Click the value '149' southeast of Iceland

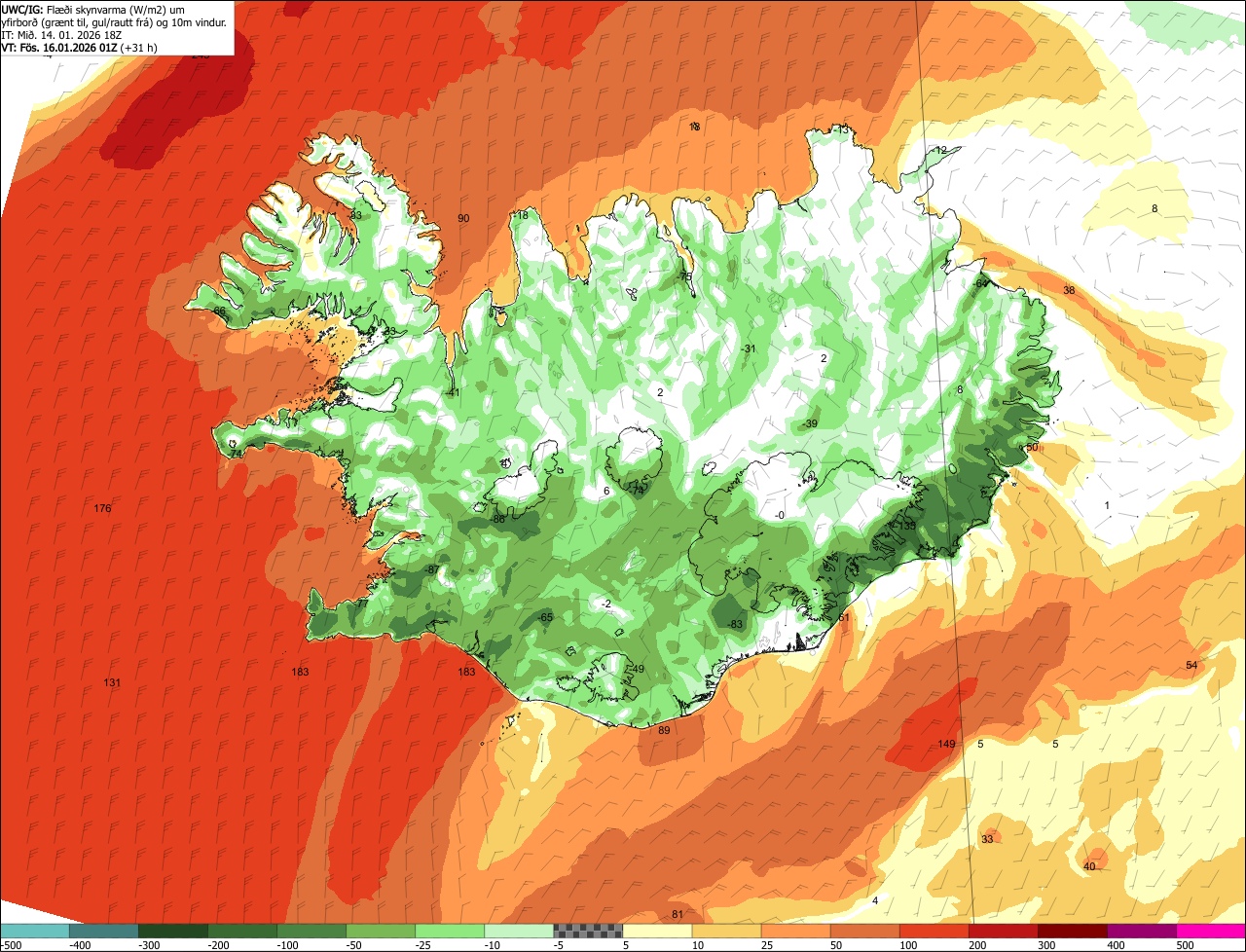(947, 745)
